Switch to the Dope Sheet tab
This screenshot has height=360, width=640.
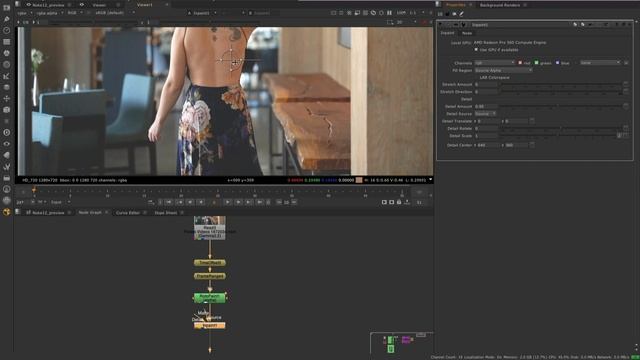coord(165,213)
